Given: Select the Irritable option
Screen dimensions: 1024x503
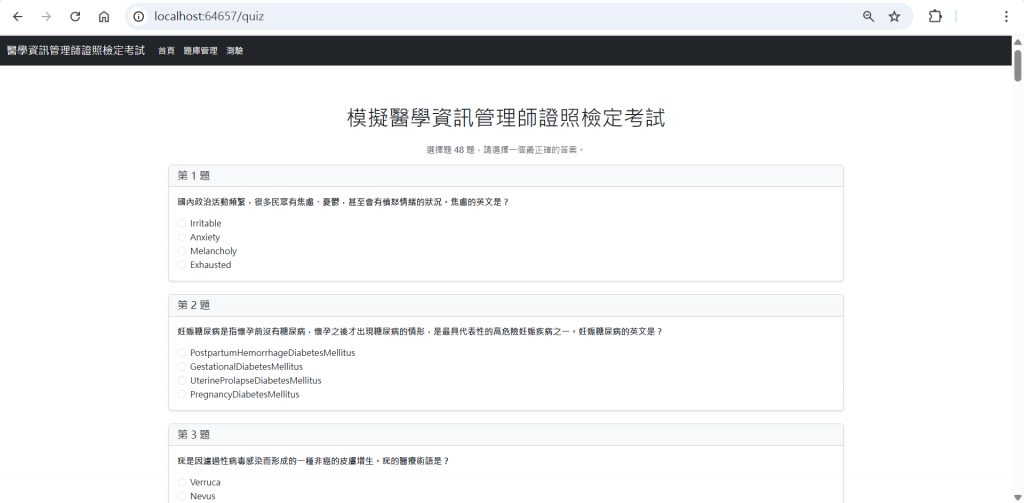Looking at the screenshot, I should 182,223.
